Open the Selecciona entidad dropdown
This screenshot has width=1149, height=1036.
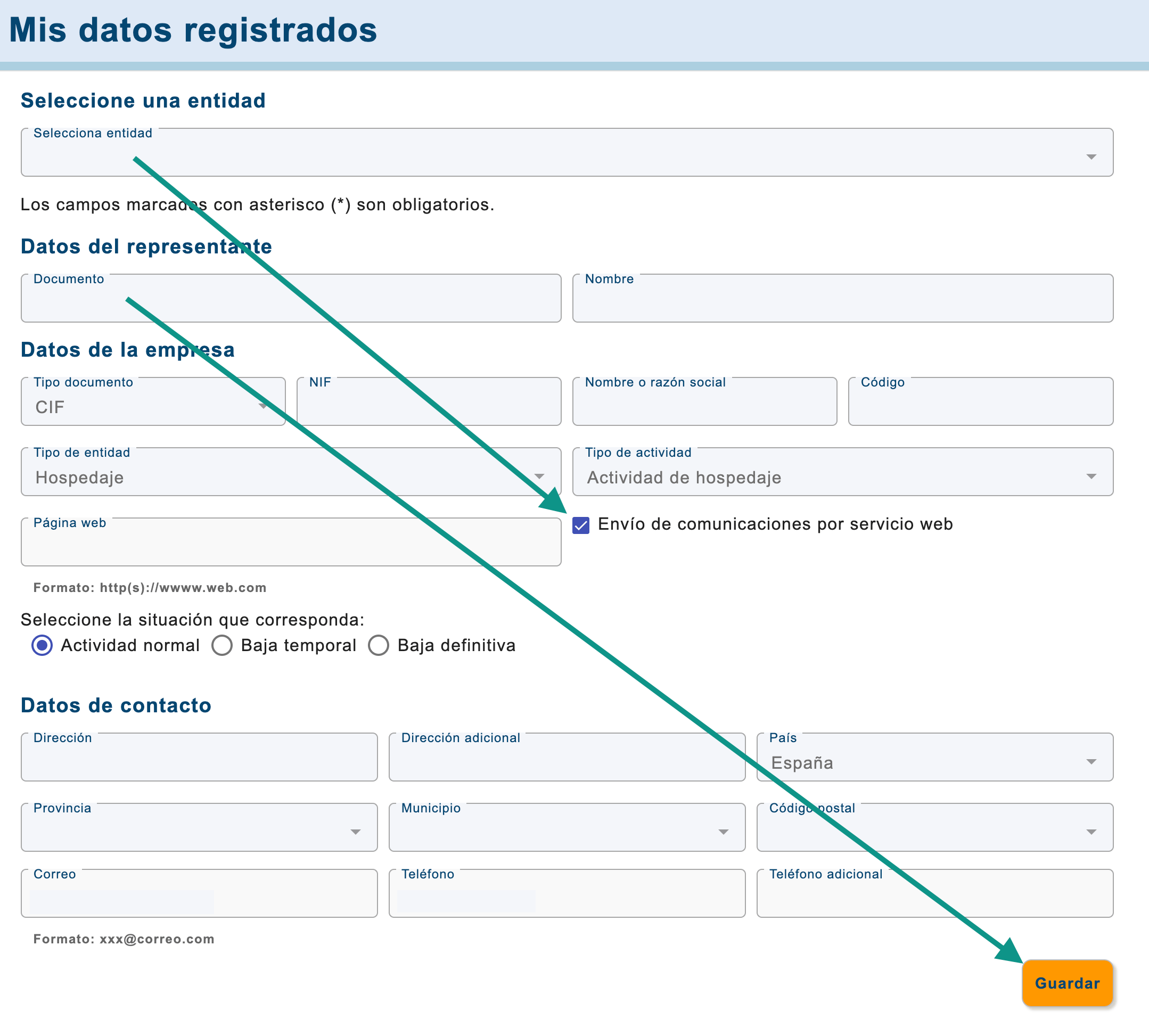[567, 153]
